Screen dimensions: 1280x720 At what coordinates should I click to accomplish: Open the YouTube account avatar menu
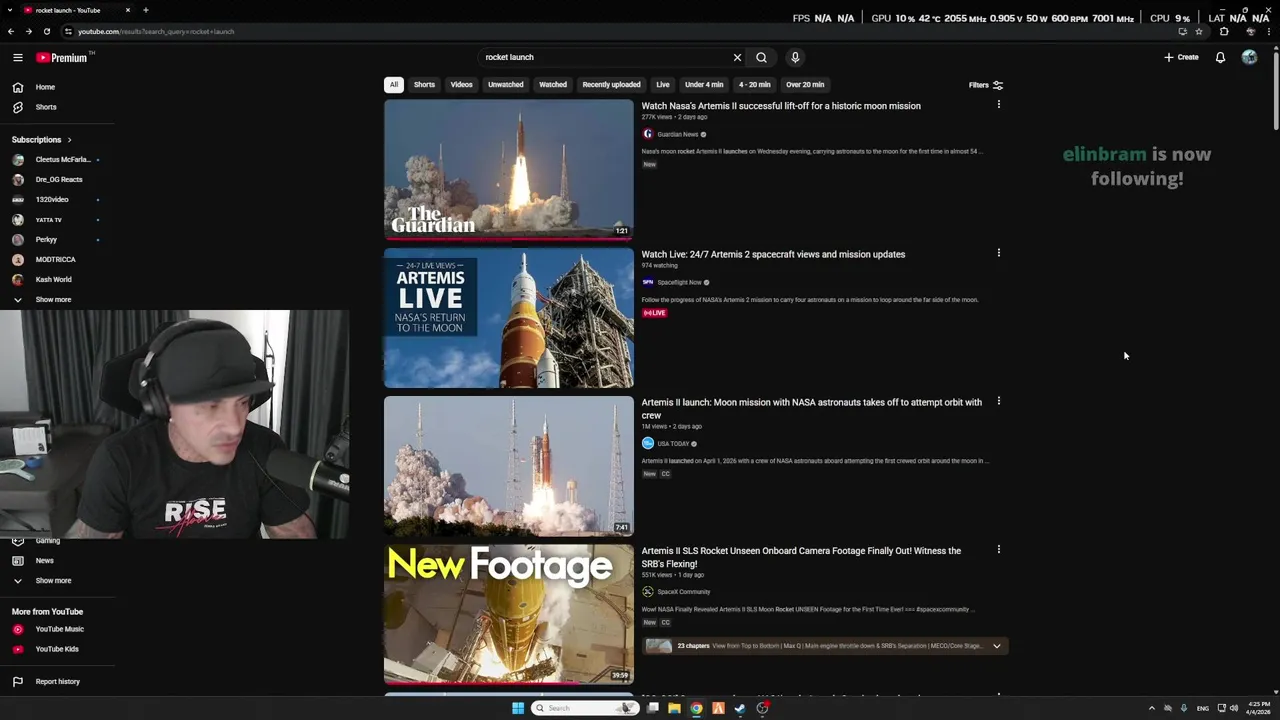(x=1249, y=57)
